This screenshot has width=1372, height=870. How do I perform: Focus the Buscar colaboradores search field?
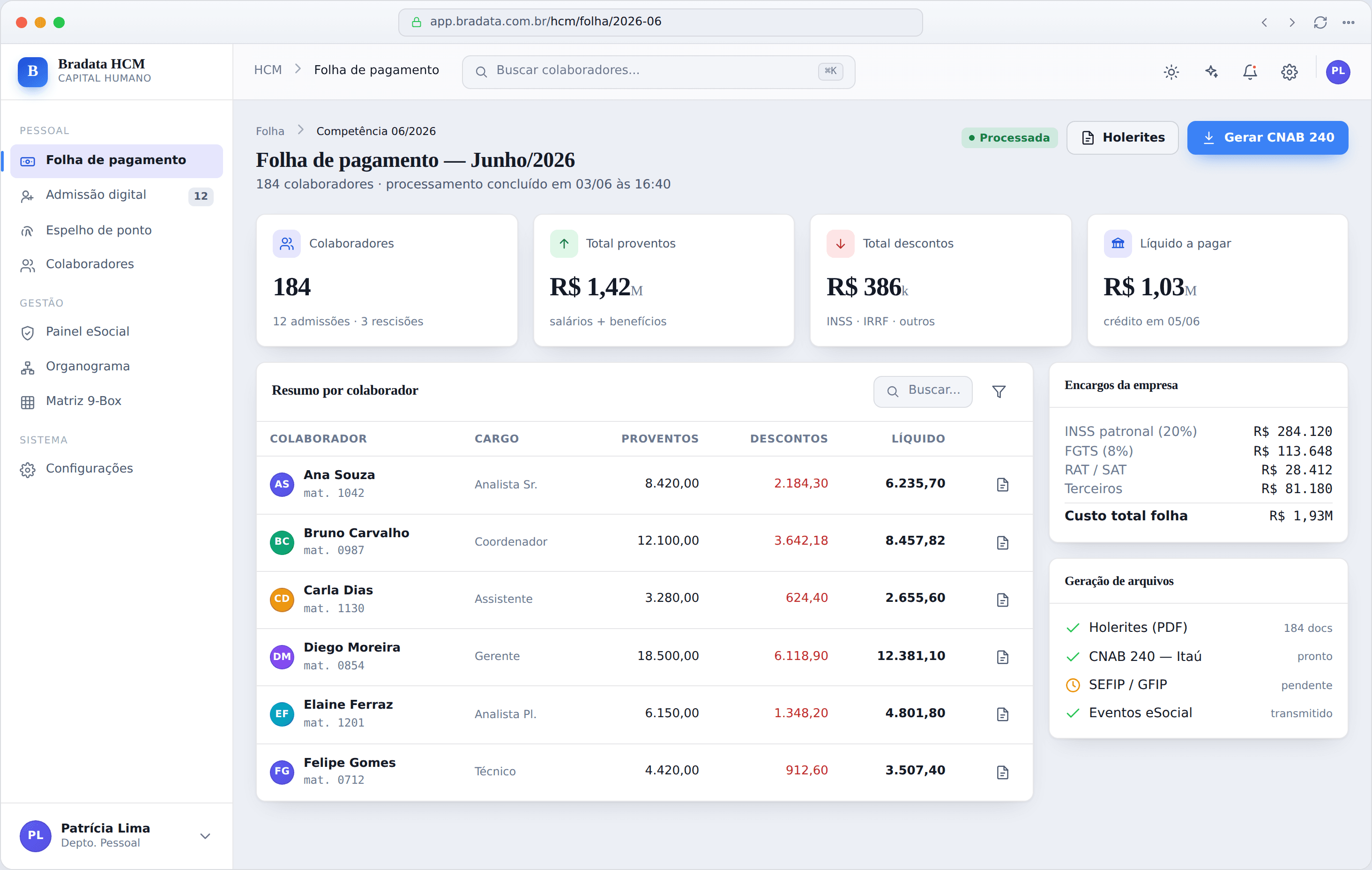658,72
